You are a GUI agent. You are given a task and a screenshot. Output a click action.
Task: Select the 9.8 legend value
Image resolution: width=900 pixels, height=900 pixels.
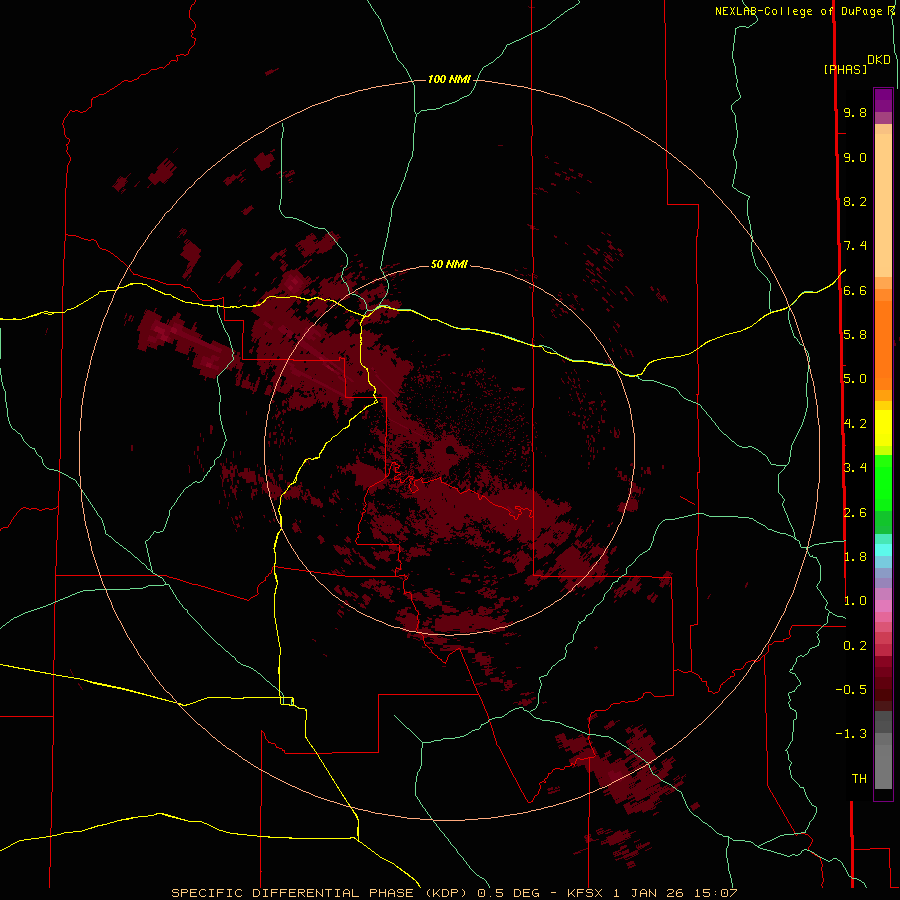click(855, 112)
